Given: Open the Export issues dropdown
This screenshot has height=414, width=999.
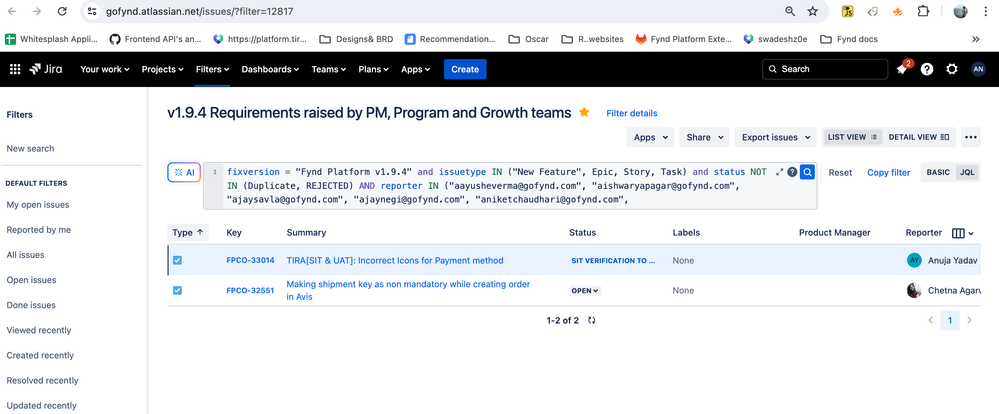Looking at the screenshot, I should 775,137.
